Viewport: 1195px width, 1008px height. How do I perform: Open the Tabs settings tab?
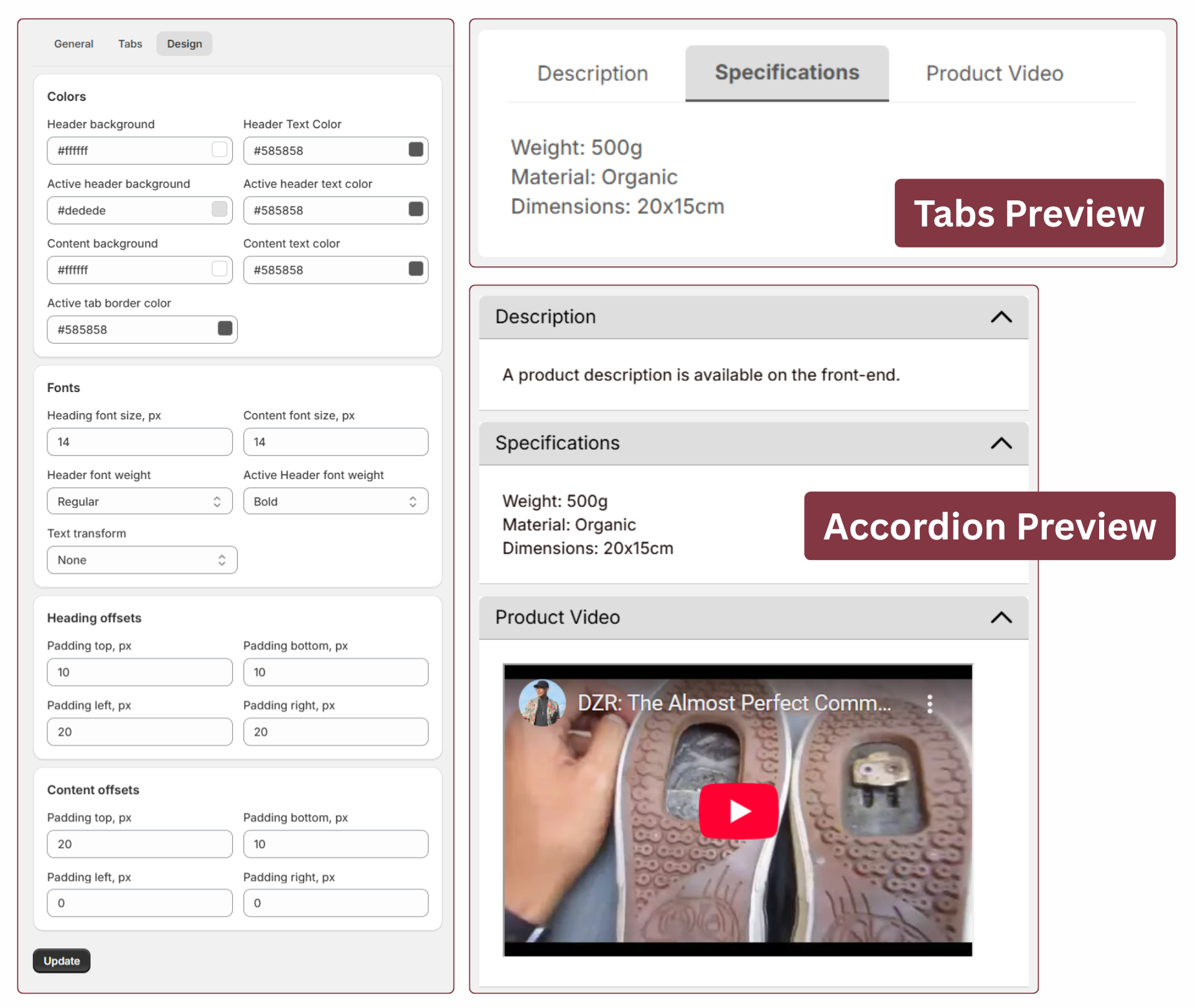coord(130,44)
